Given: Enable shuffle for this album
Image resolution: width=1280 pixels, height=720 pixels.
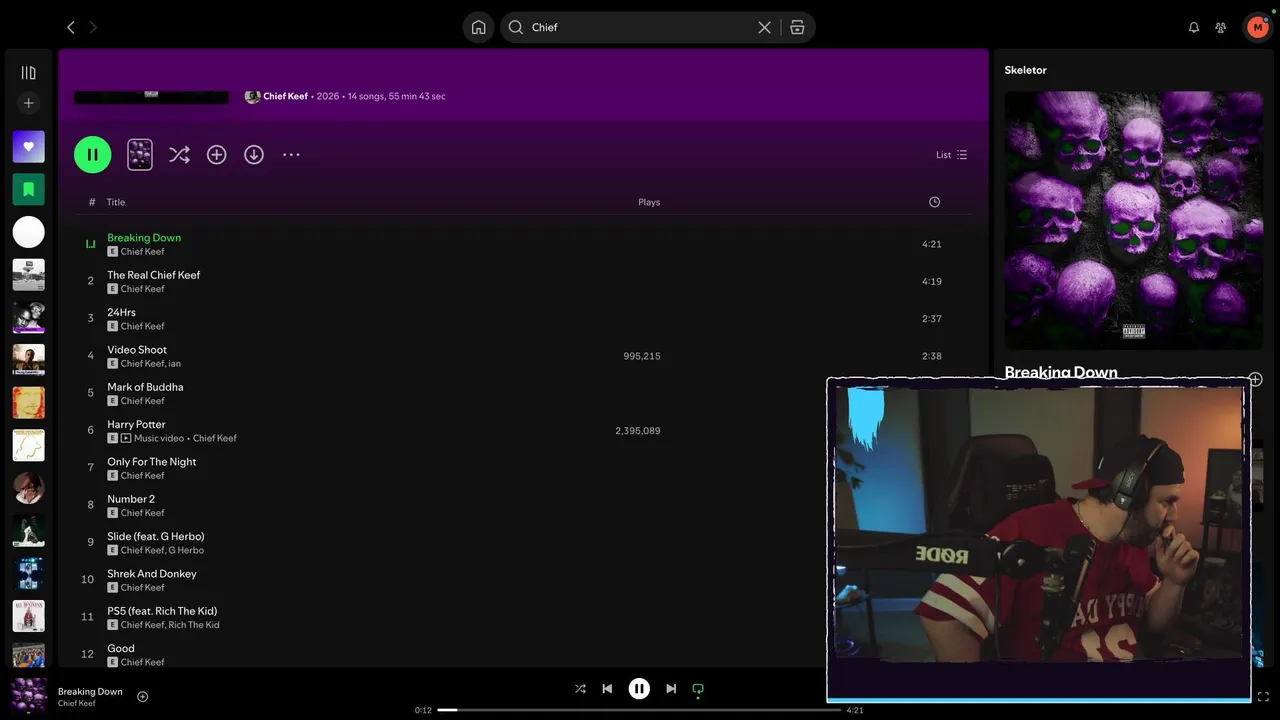Looking at the screenshot, I should pyautogui.click(x=179, y=154).
